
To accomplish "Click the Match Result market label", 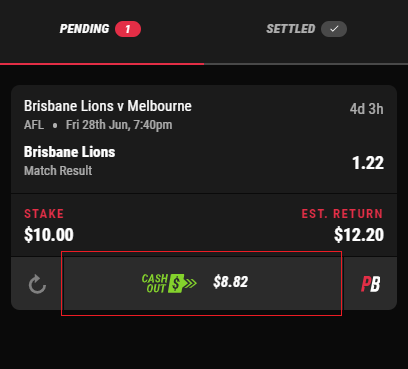I will point(58,171).
